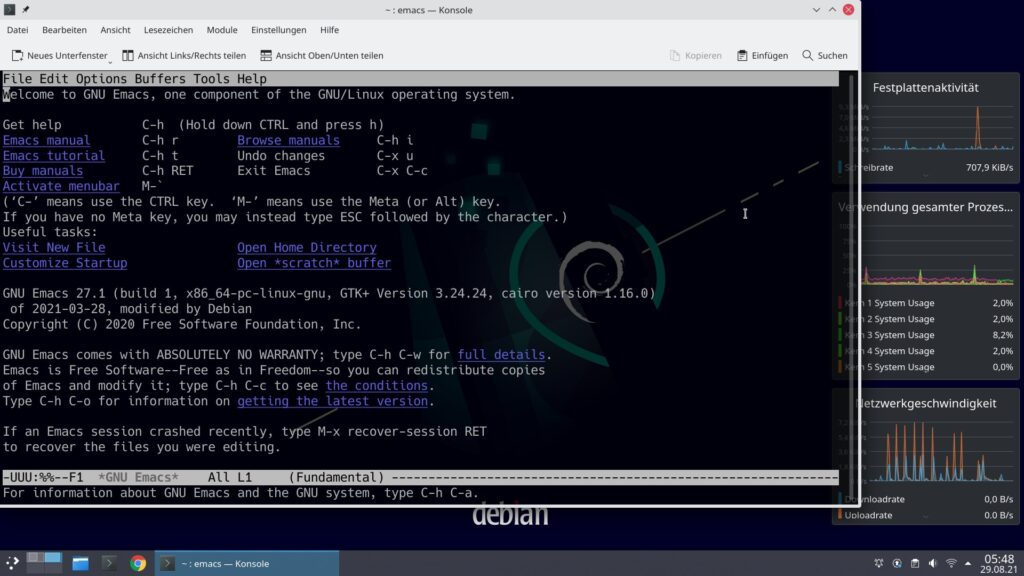
Task: Follow the getting the latest version link
Action: pos(332,401)
